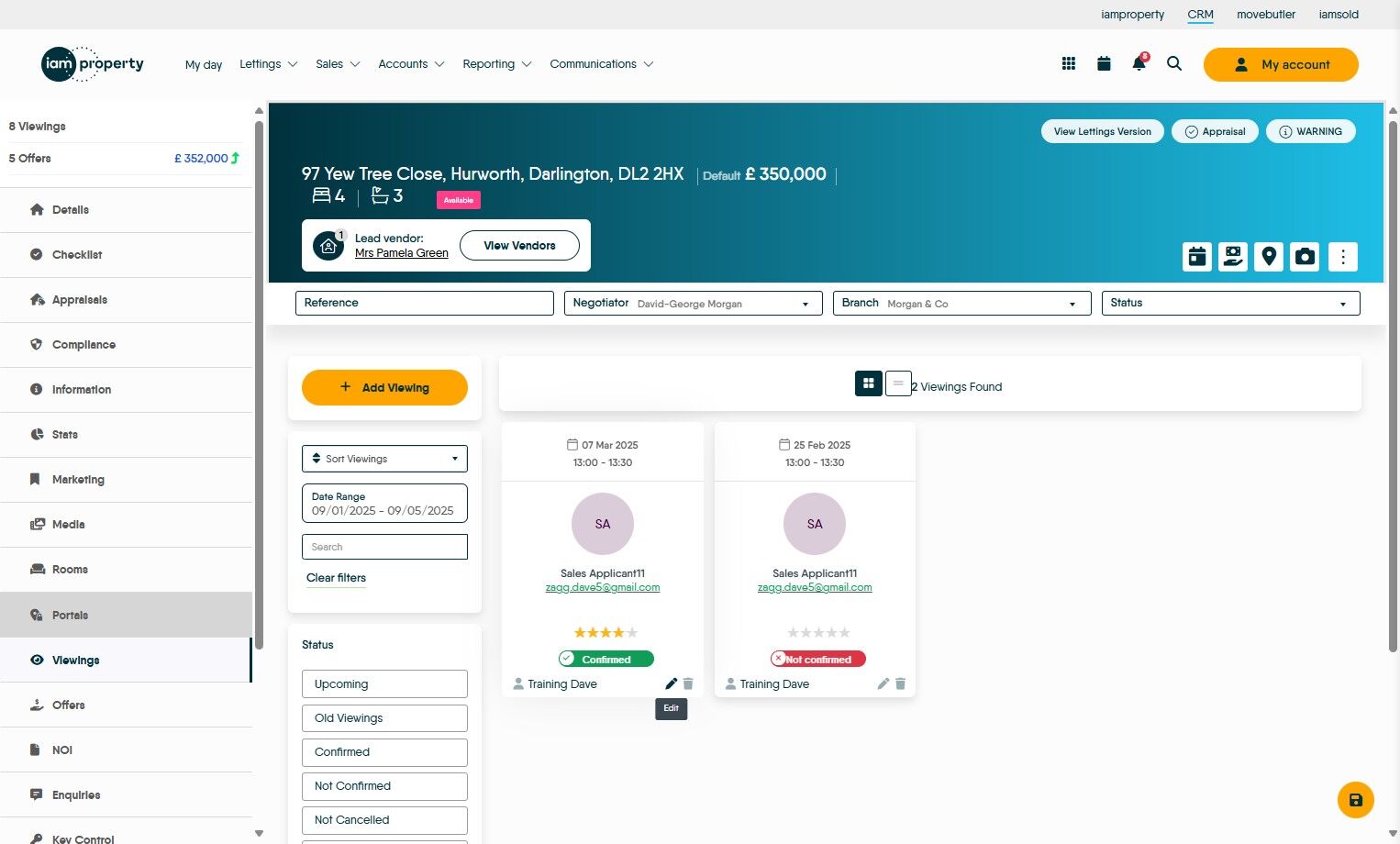This screenshot has width=1400, height=844.
Task: Click the WARNING button
Action: tap(1311, 131)
